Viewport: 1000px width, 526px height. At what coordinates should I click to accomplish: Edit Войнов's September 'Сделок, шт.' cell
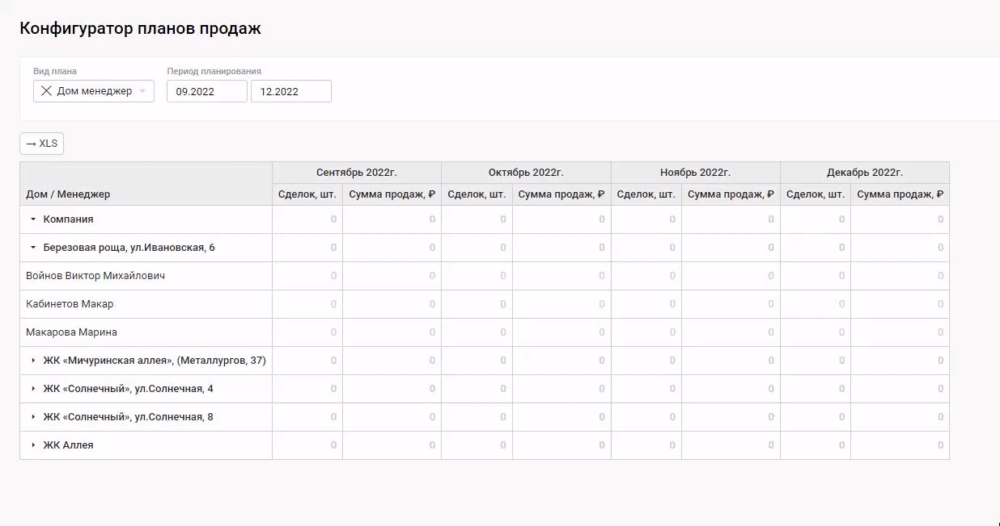click(308, 275)
